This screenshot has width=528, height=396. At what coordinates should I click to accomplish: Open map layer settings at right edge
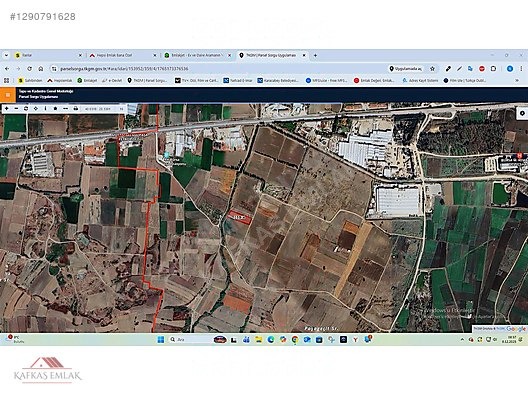522,113
